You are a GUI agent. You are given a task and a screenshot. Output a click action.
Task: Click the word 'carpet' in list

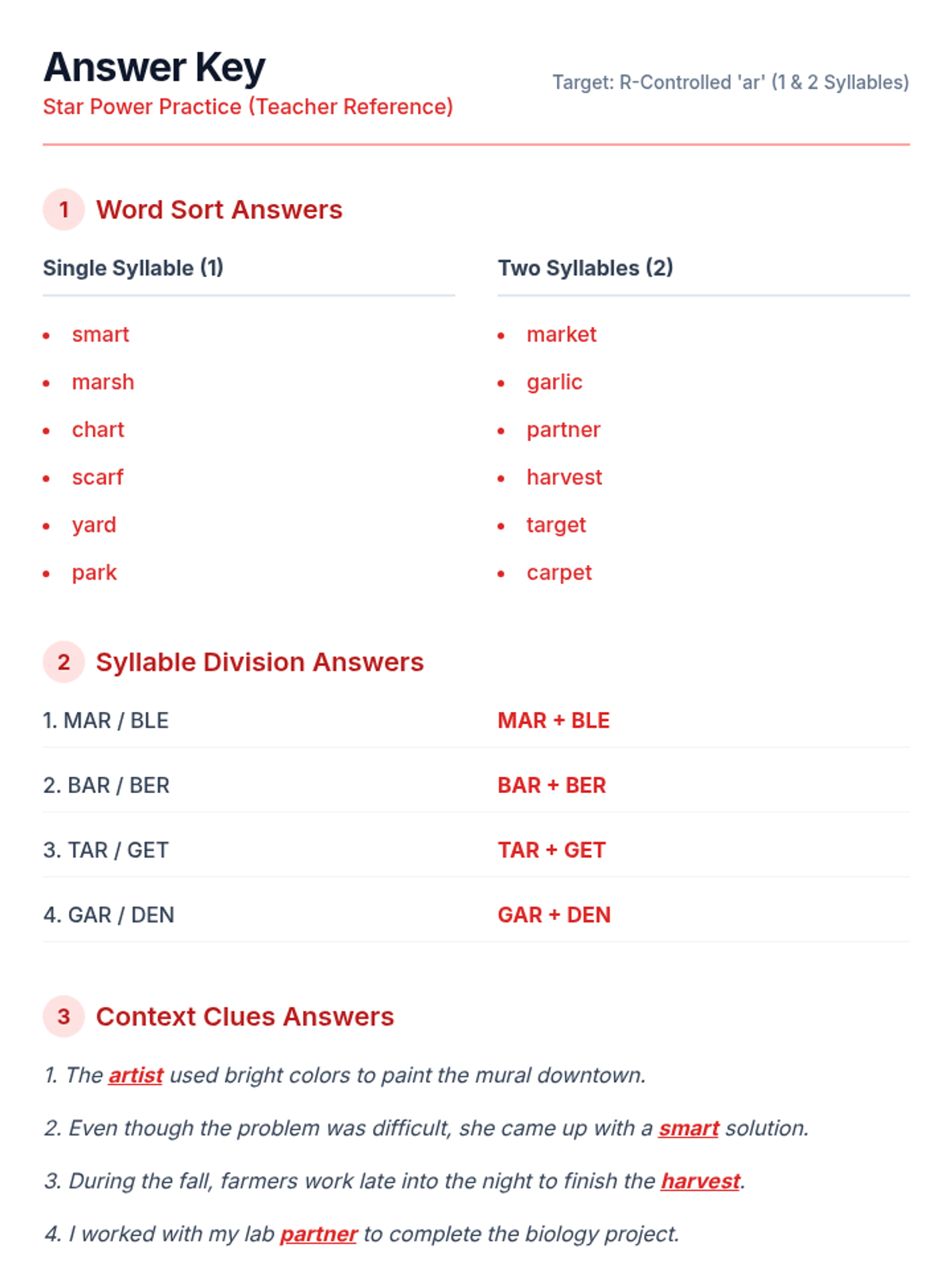(559, 572)
